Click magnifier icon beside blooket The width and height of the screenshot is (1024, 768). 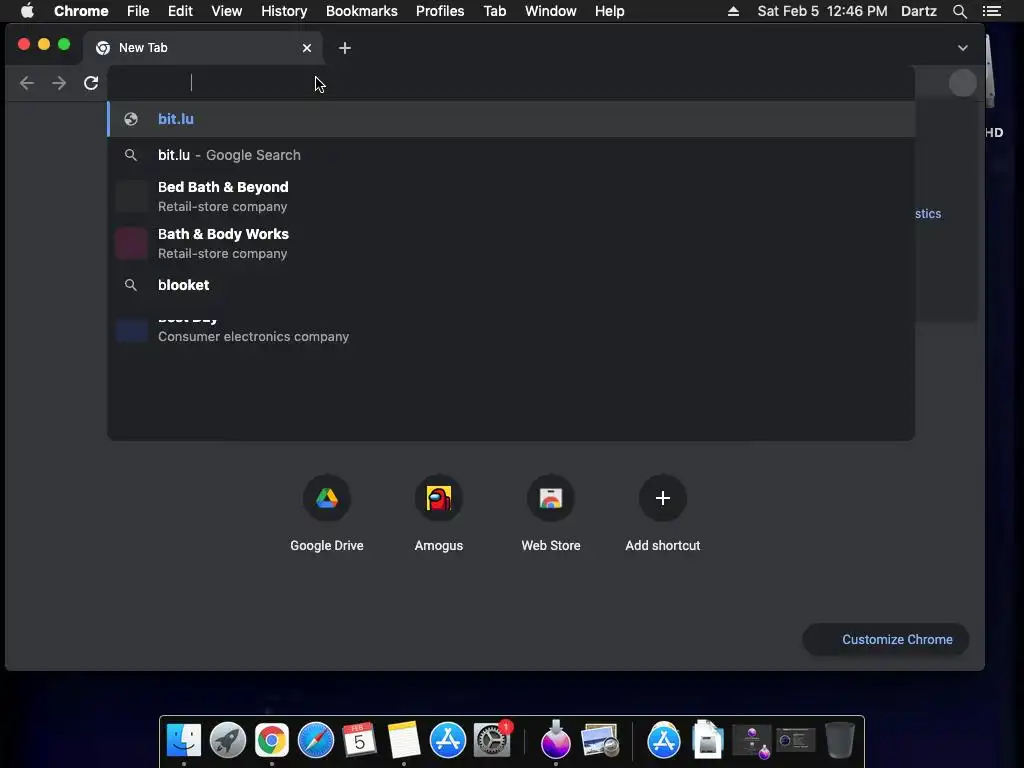(131, 285)
